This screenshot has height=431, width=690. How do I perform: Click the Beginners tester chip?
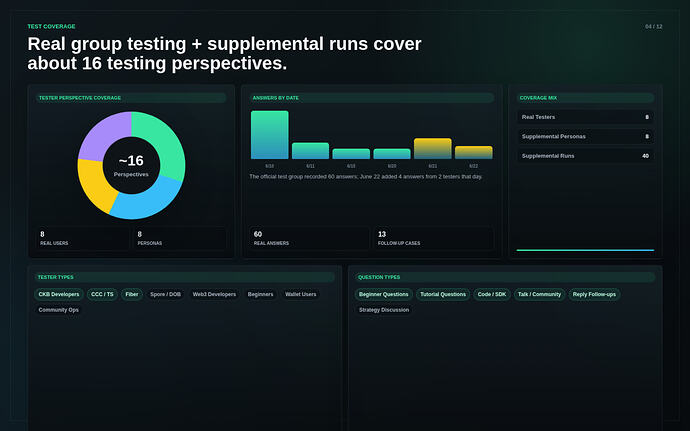pos(261,294)
